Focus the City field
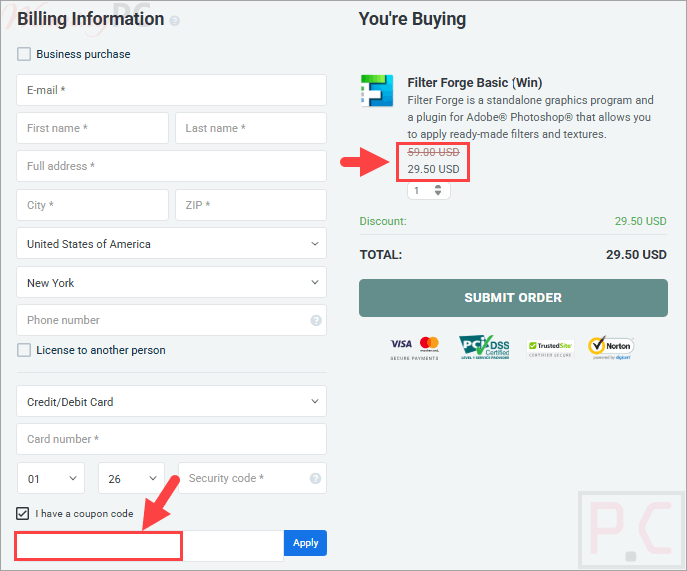 point(92,205)
